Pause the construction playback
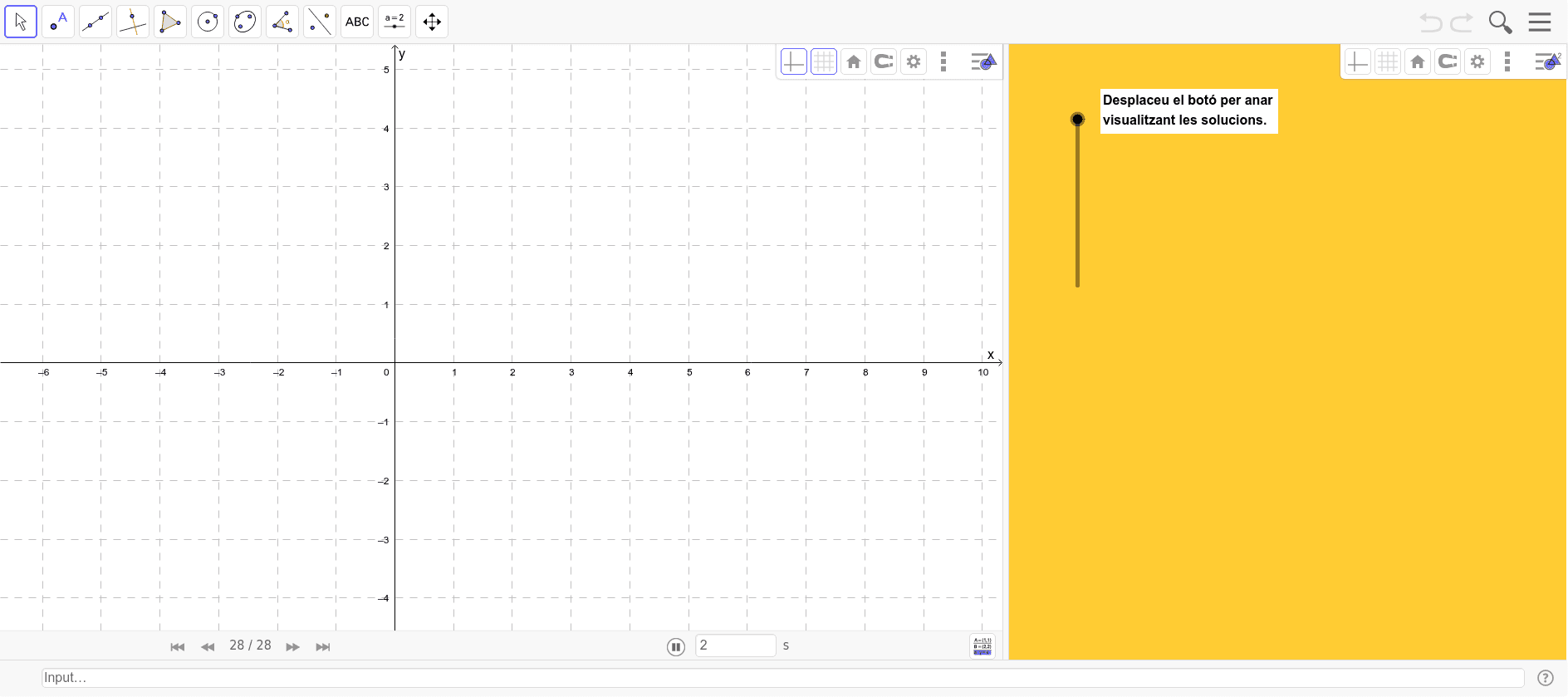This screenshot has width=1568, height=697. click(x=676, y=647)
